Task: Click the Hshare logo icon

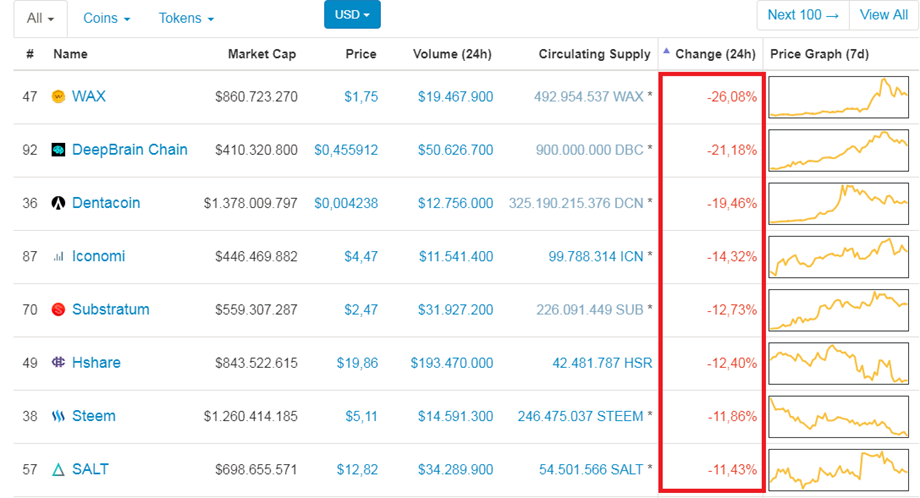Action: 58,363
